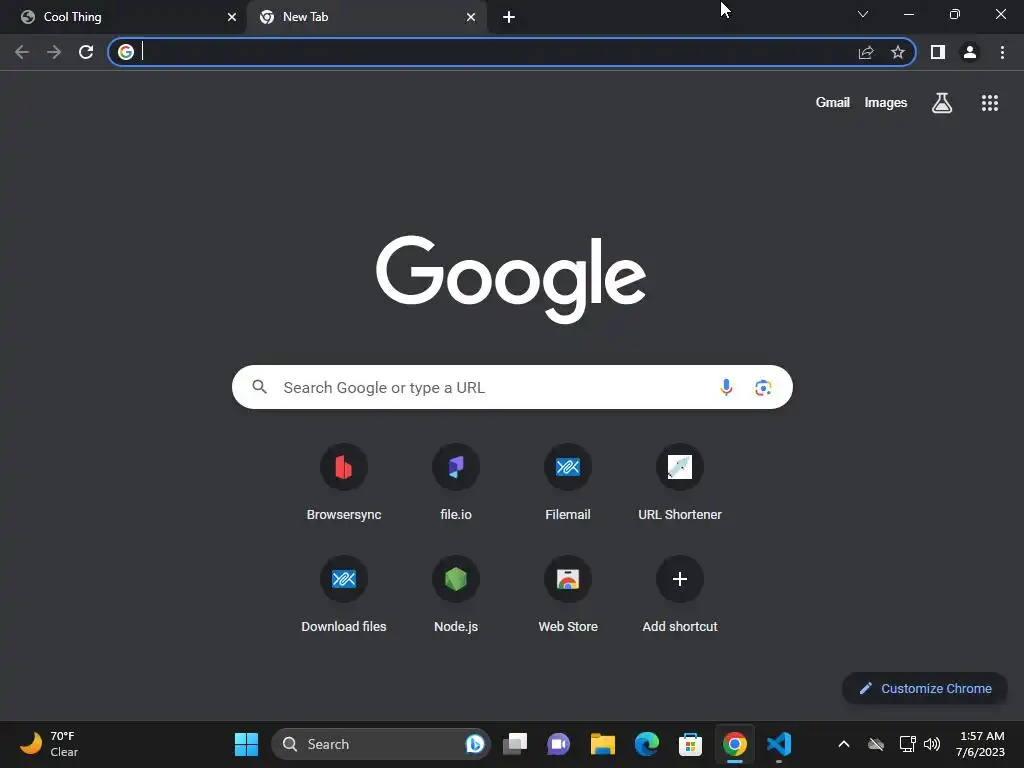
Task: Open the Web Store shortcut
Action: tap(568, 595)
